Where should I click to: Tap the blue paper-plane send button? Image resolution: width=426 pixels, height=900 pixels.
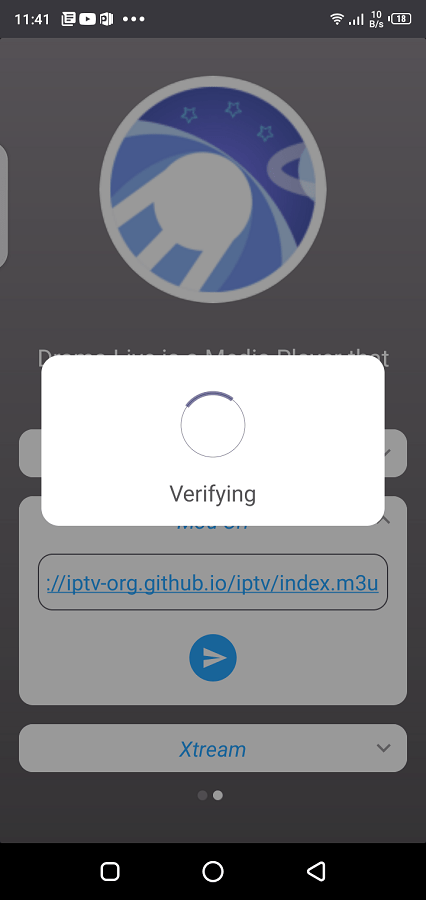[212, 658]
